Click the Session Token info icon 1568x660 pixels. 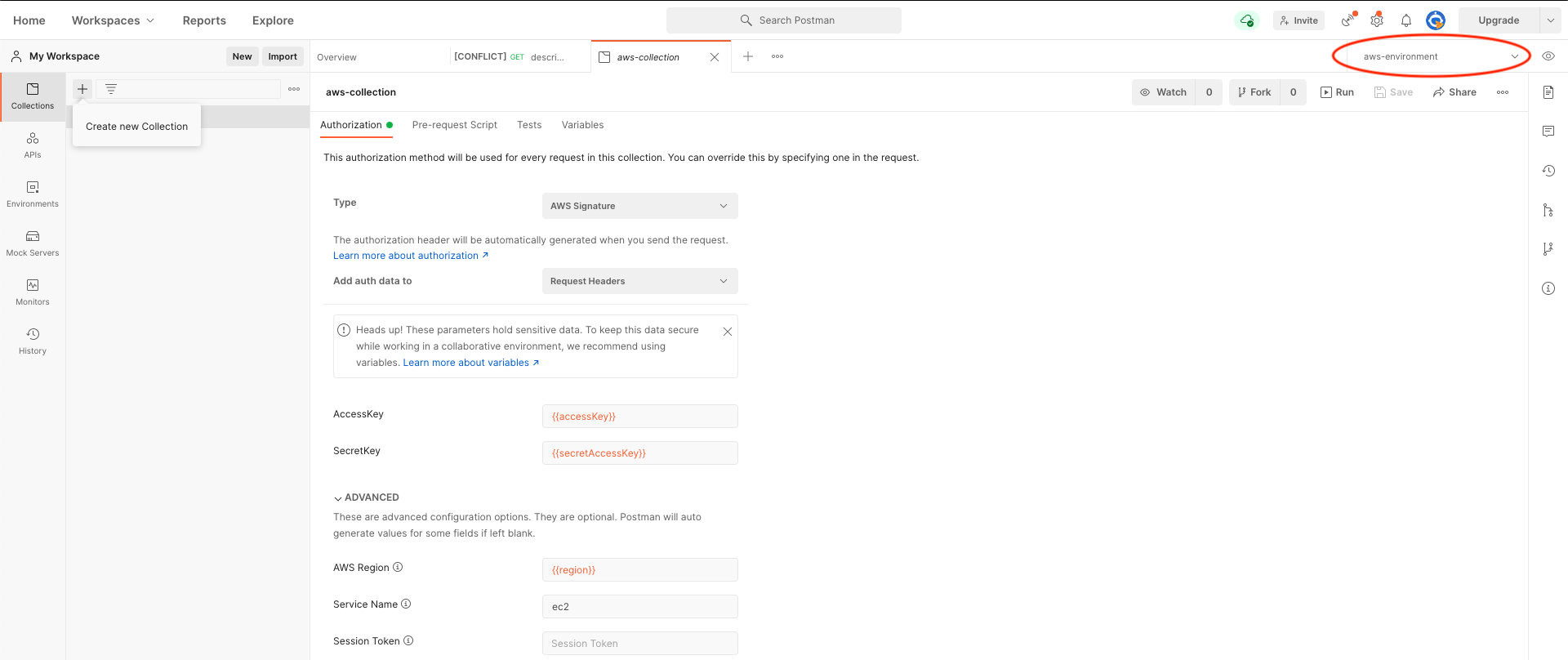408,640
